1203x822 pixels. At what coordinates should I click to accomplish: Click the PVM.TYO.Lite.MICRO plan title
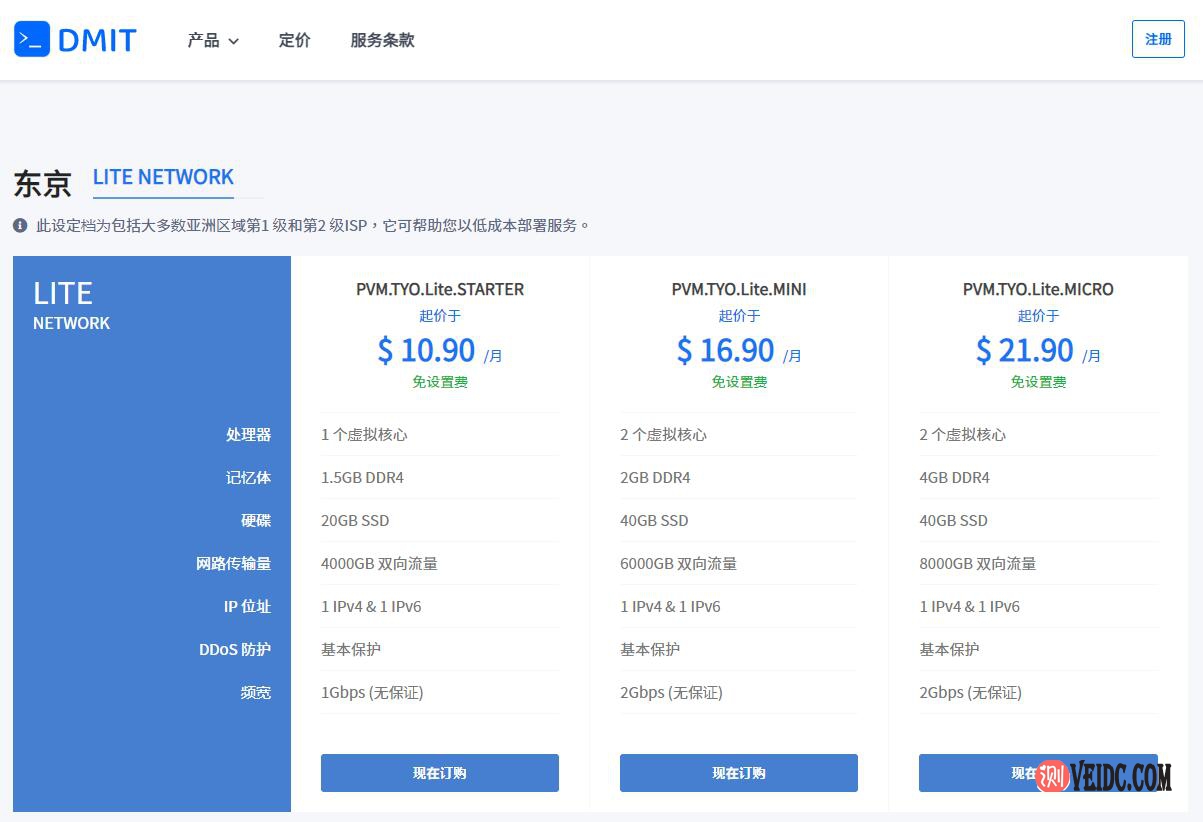click(1038, 289)
